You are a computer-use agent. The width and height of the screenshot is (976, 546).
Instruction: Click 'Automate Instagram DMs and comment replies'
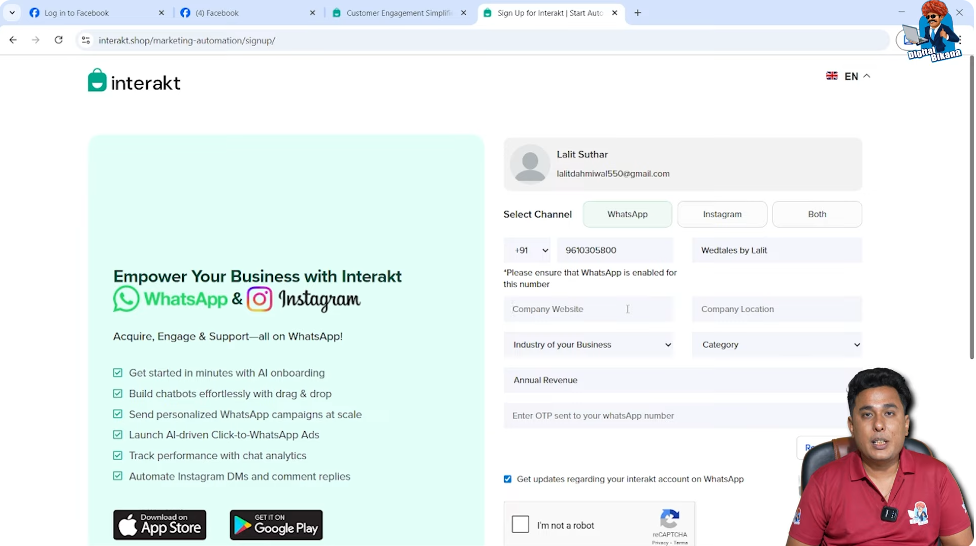(x=240, y=476)
